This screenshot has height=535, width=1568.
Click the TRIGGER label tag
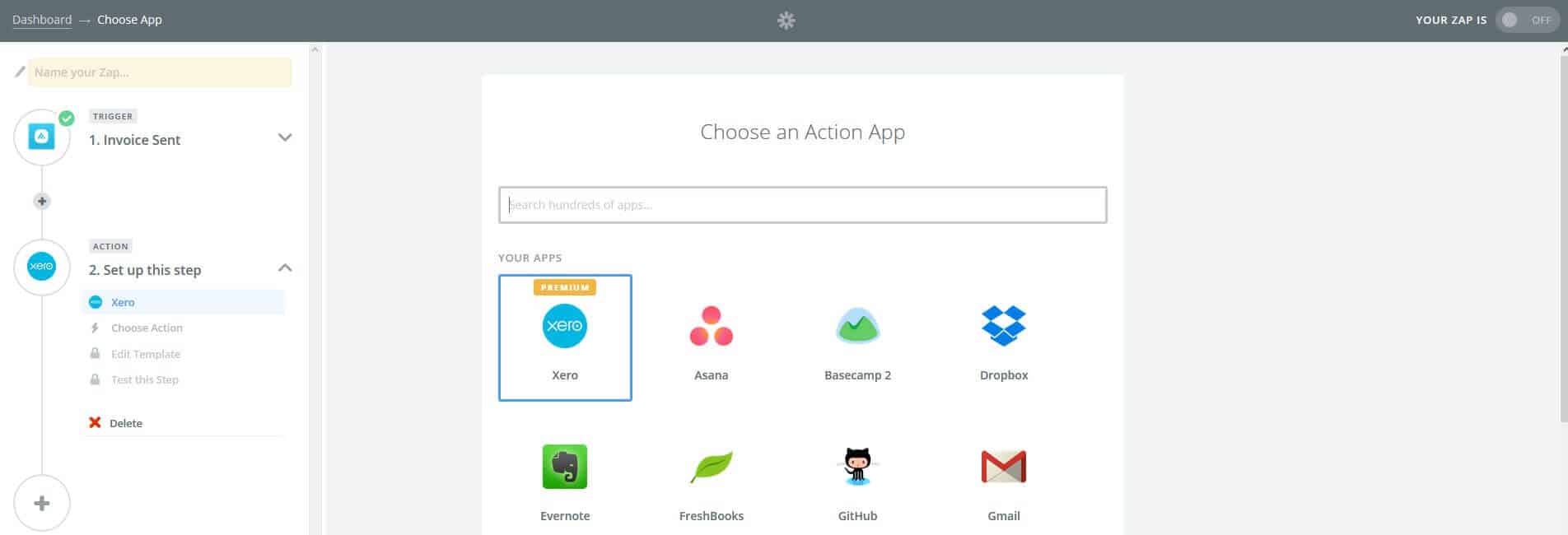pyautogui.click(x=113, y=116)
